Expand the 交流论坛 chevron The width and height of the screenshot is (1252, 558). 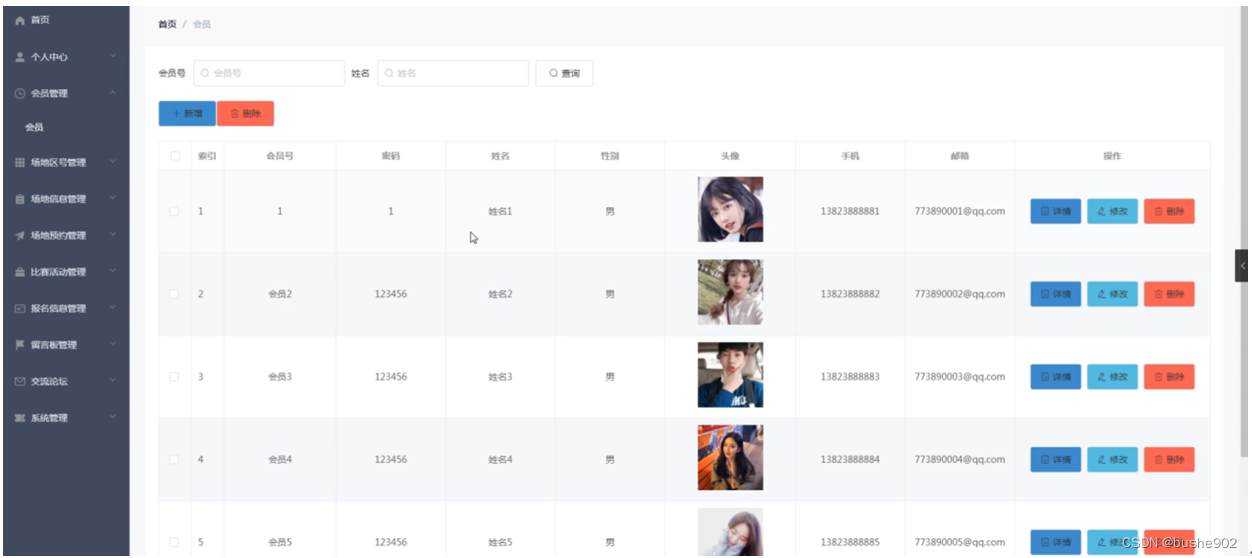(x=113, y=381)
